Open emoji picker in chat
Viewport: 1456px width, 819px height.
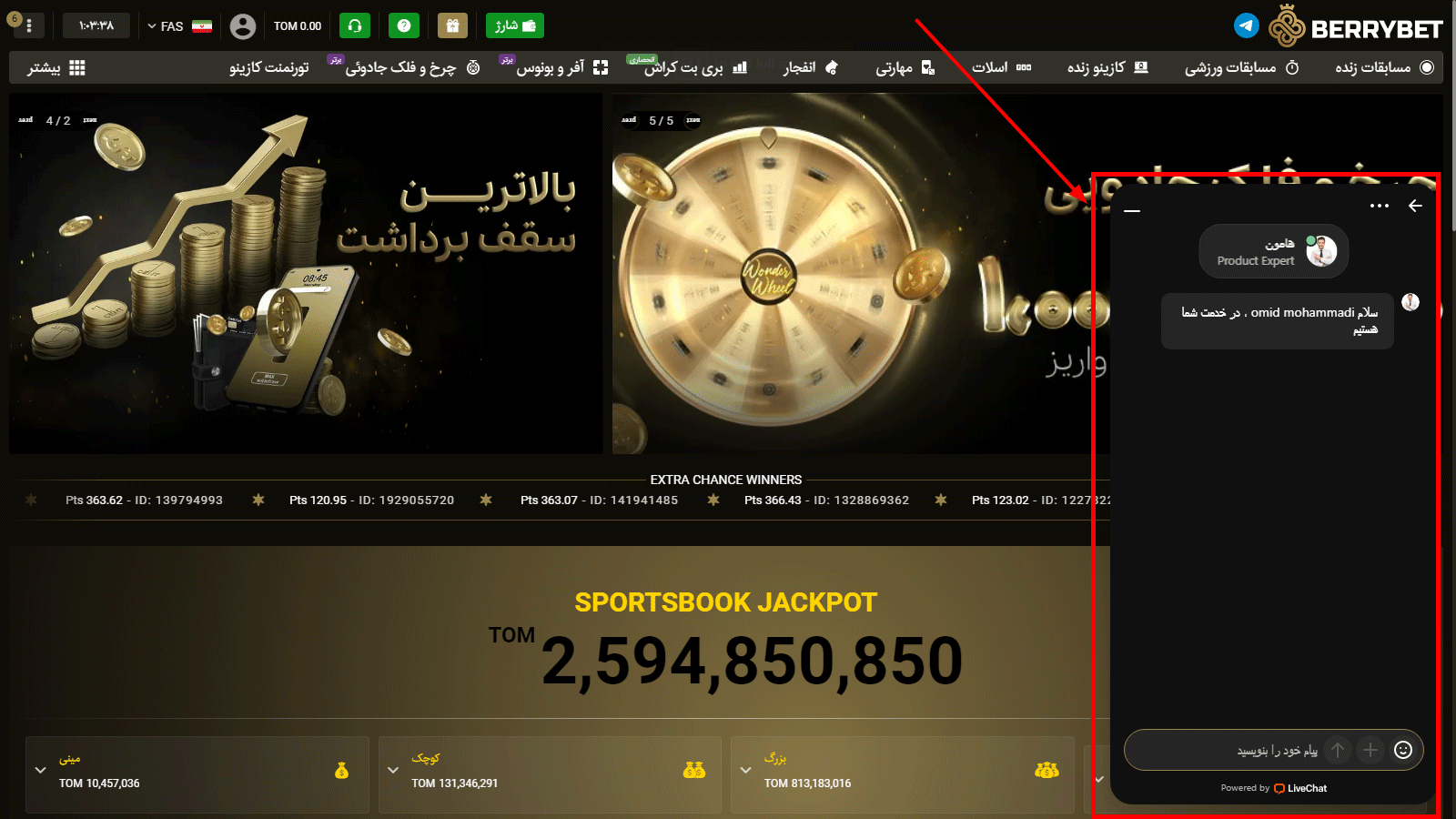point(1403,750)
